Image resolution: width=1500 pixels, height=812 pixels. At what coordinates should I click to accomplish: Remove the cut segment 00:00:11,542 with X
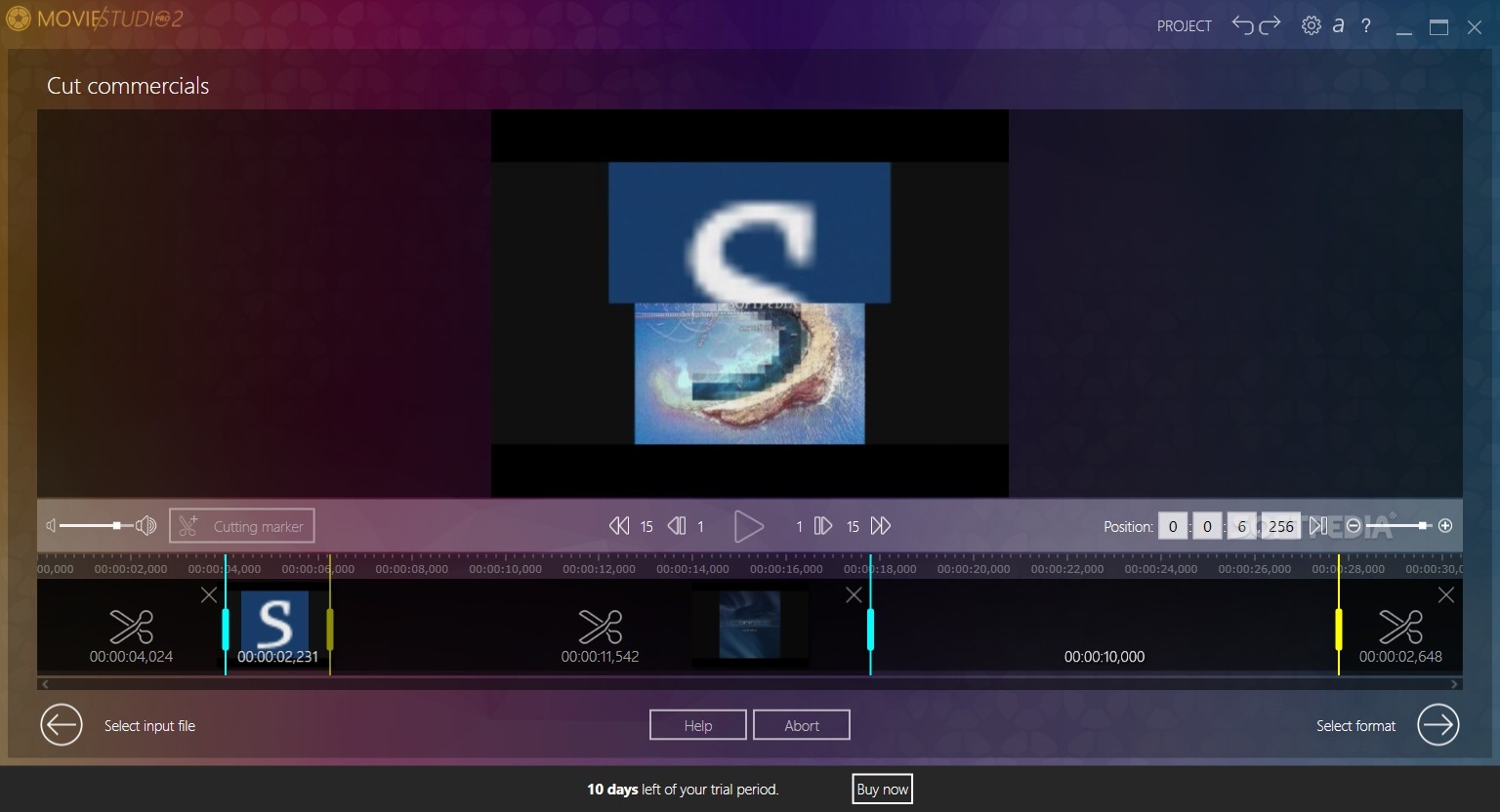[x=854, y=594]
